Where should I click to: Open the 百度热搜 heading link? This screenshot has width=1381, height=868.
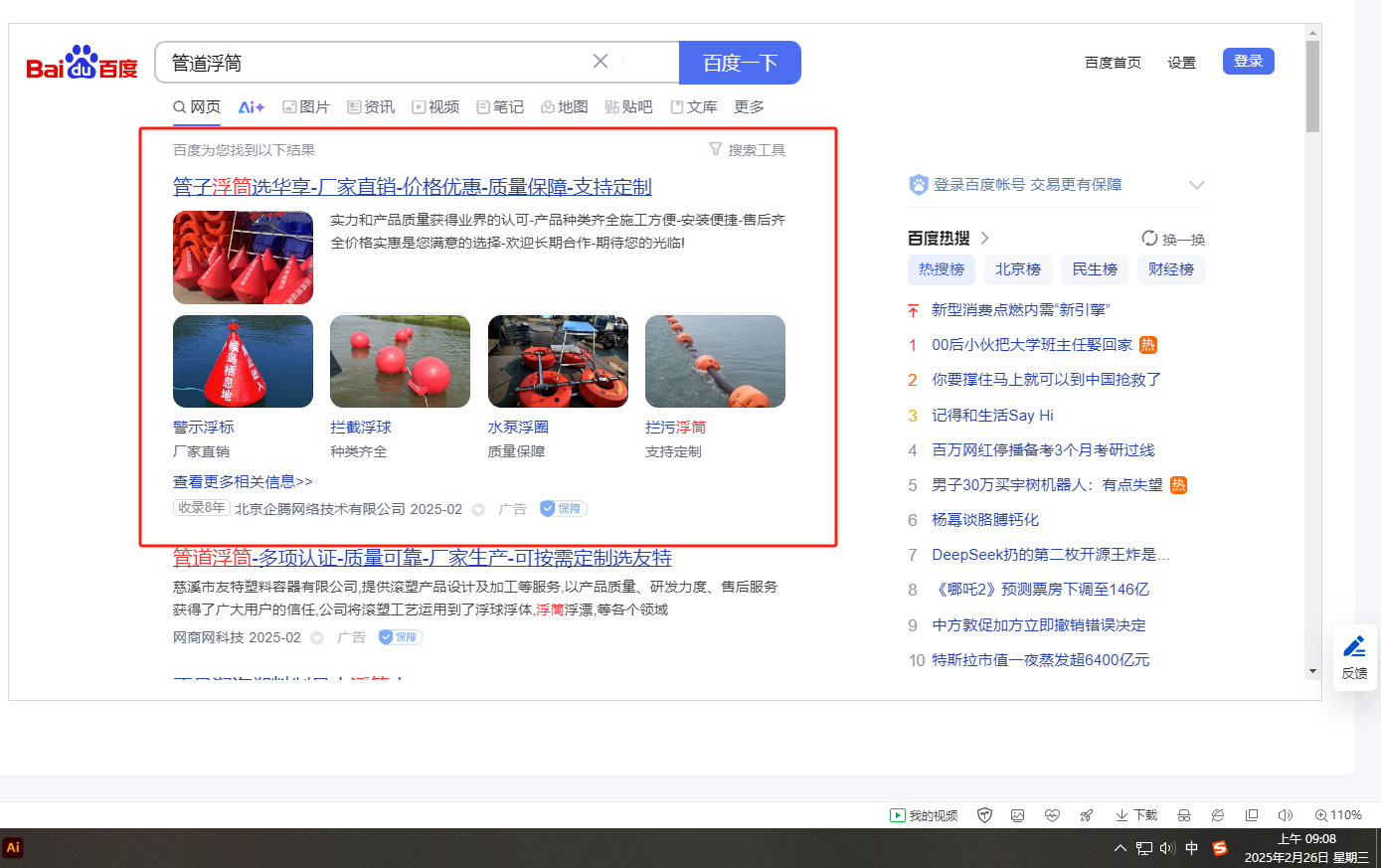tap(949, 239)
